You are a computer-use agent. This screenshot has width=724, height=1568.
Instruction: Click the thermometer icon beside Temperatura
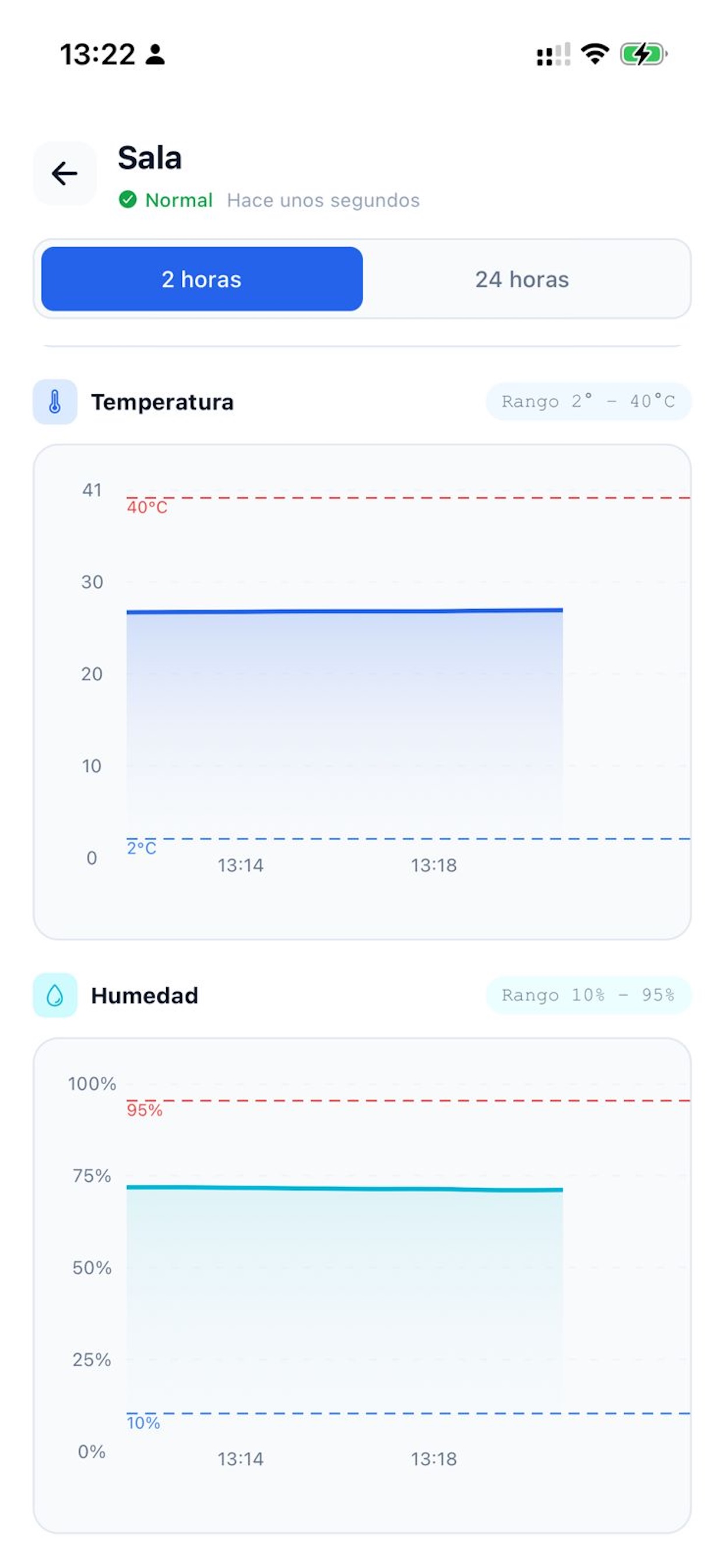click(x=55, y=402)
